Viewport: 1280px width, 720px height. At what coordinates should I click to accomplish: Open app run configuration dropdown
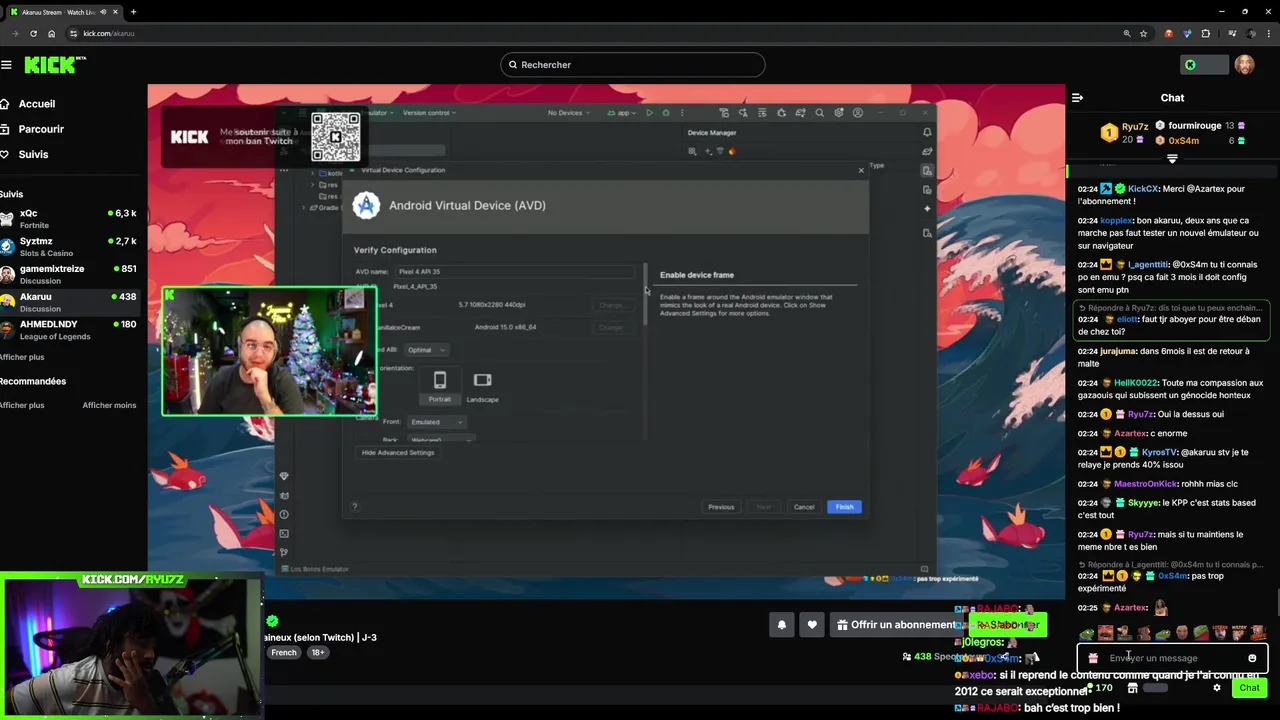[622, 113]
